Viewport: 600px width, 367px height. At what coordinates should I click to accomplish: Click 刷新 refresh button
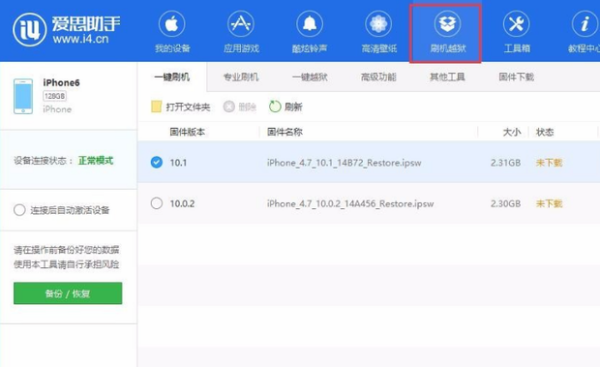coord(286,107)
